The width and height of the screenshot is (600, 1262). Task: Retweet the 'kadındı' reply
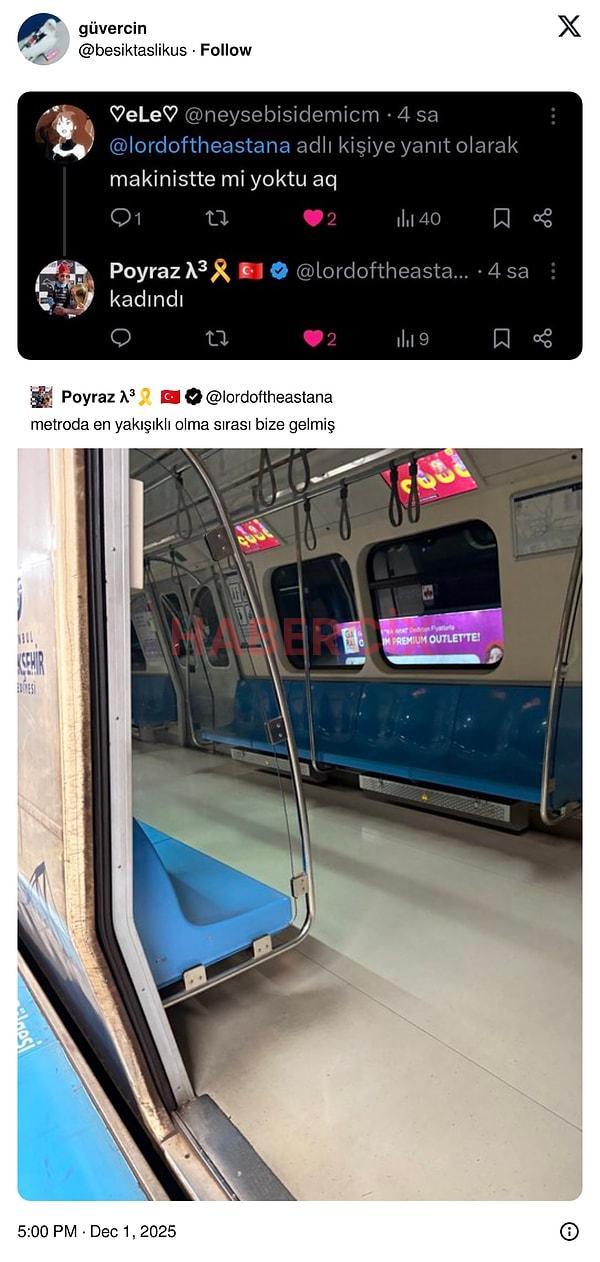click(217, 338)
